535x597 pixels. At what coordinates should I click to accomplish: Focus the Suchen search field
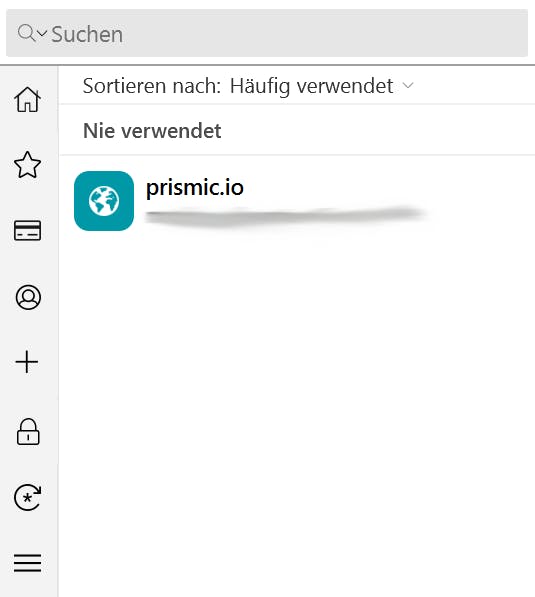click(267, 34)
